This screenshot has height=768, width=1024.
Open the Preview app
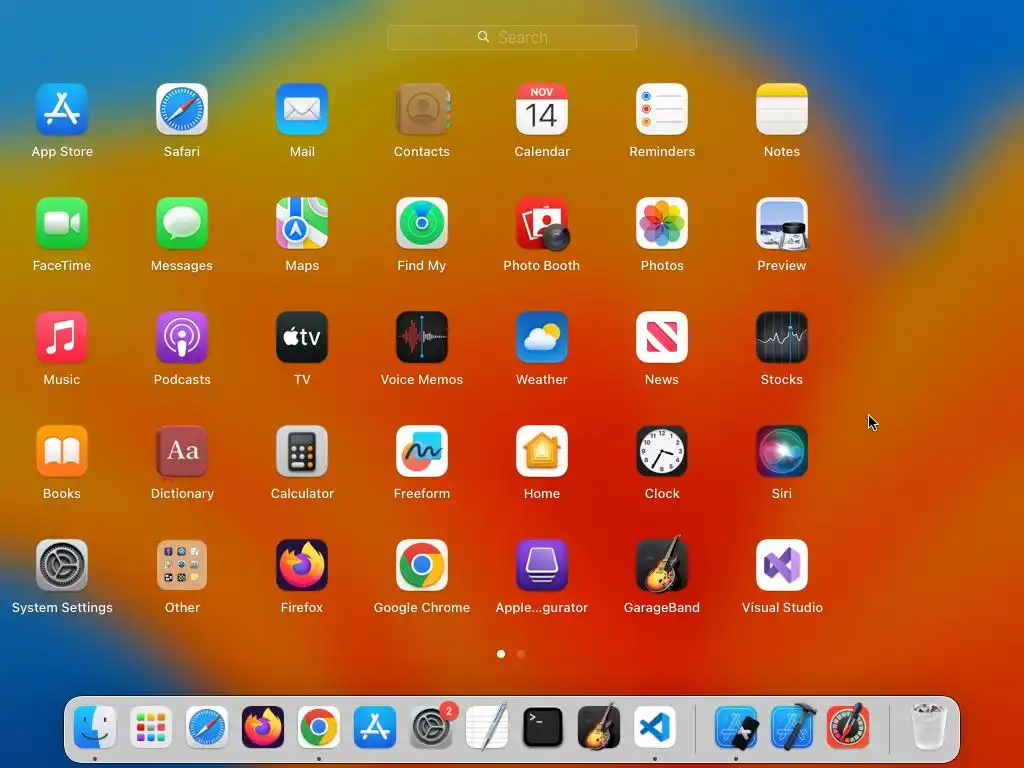pos(782,223)
